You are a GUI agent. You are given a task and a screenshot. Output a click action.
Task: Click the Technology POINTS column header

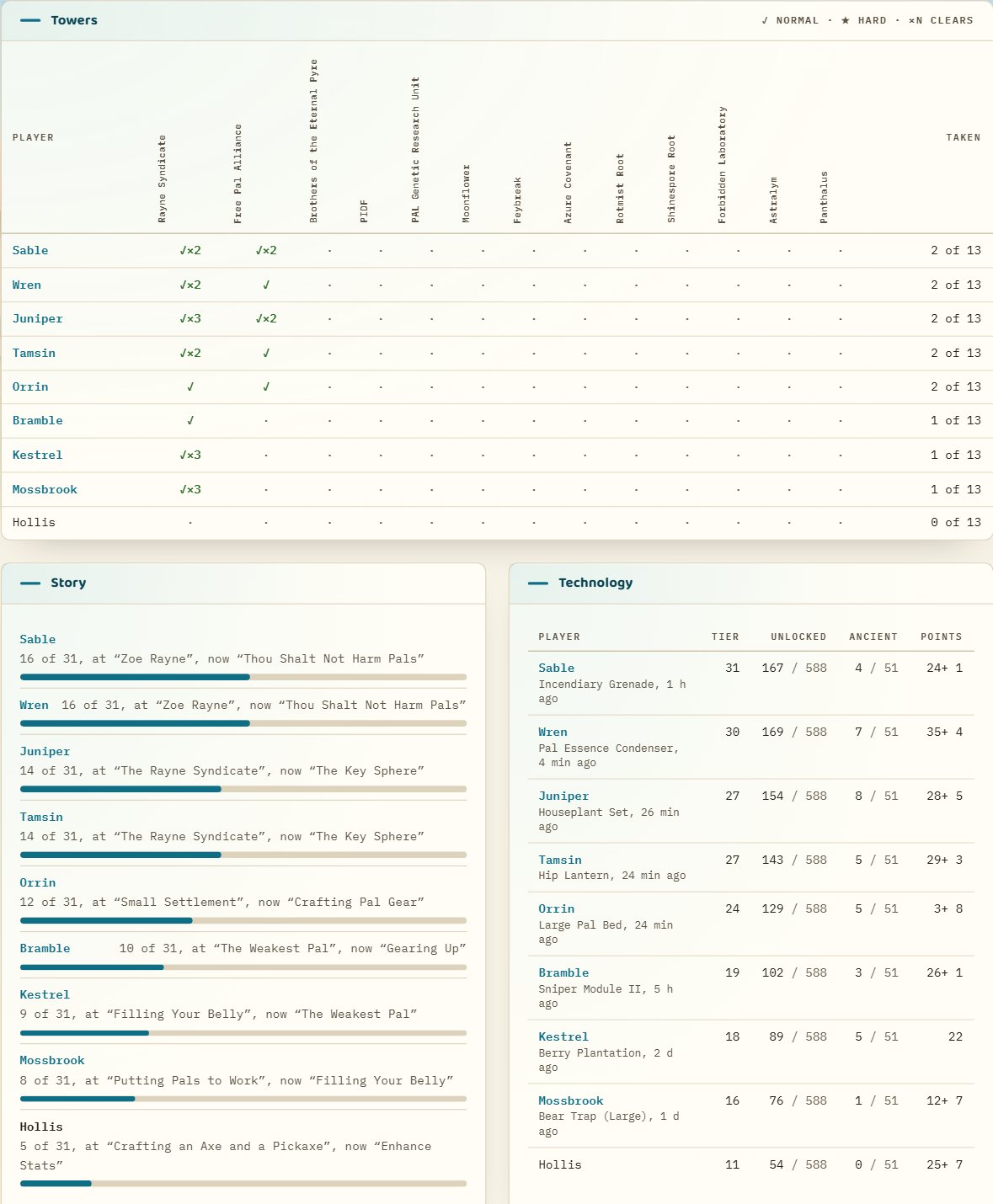click(x=942, y=637)
